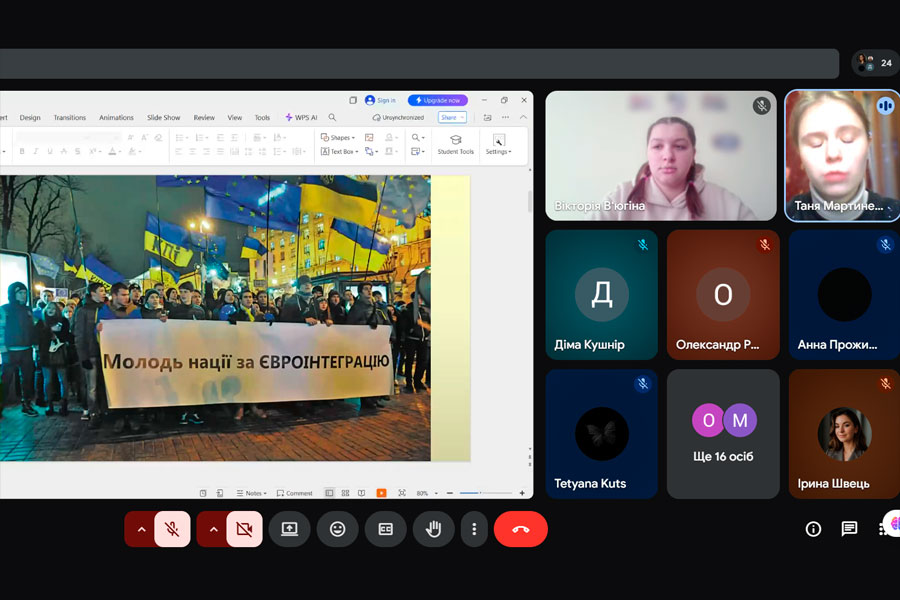This screenshot has height=600, width=900.
Task: Click the Upgrade now button
Action: click(x=438, y=100)
